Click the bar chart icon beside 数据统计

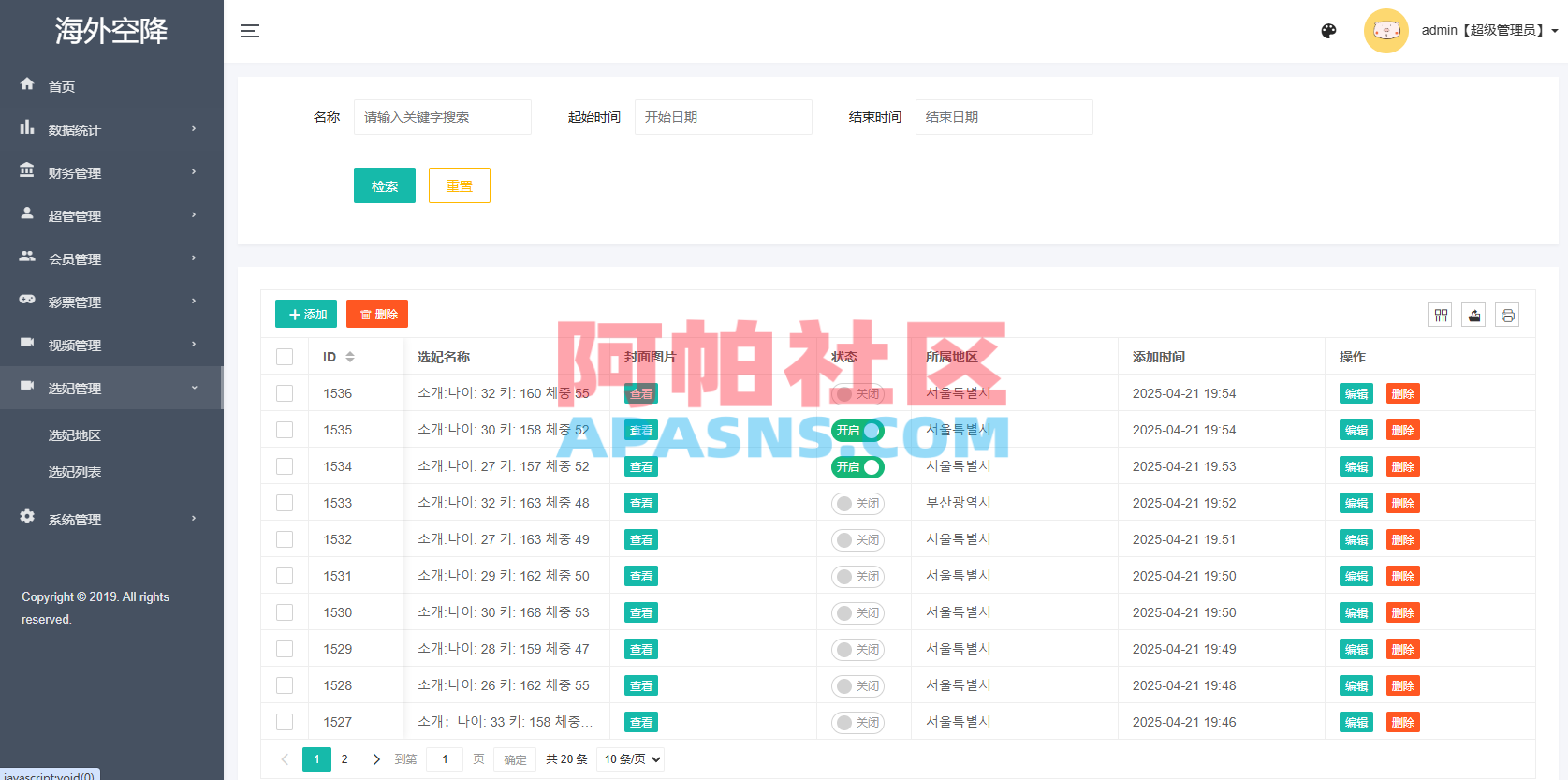[27, 127]
